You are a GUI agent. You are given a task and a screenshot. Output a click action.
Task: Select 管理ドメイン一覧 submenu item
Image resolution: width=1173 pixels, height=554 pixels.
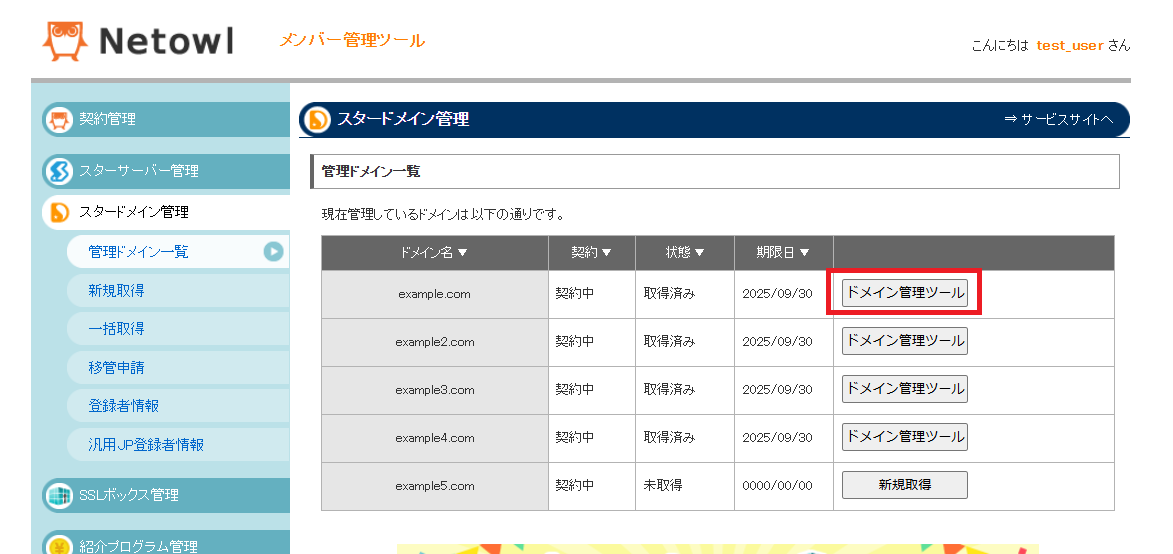pyautogui.click(x=177, y=252)
